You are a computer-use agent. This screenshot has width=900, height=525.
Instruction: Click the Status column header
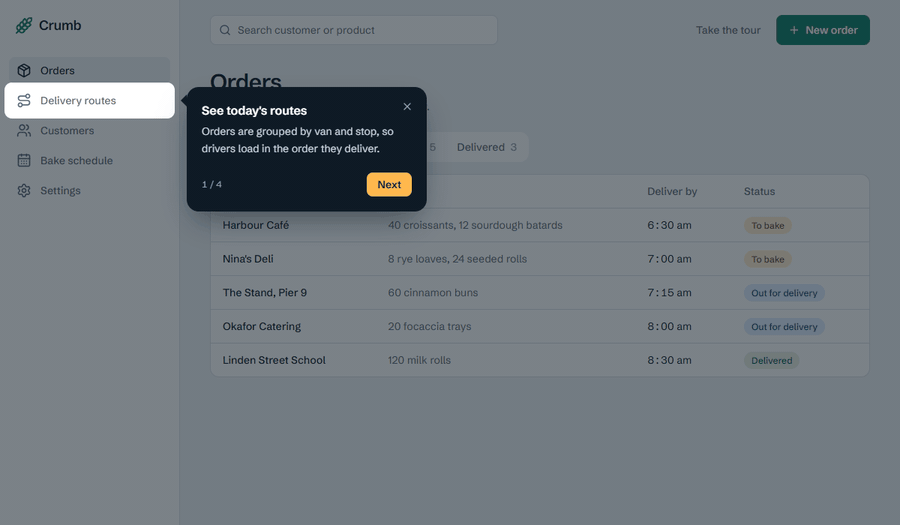pyautogui.click(x=759, y=192)
